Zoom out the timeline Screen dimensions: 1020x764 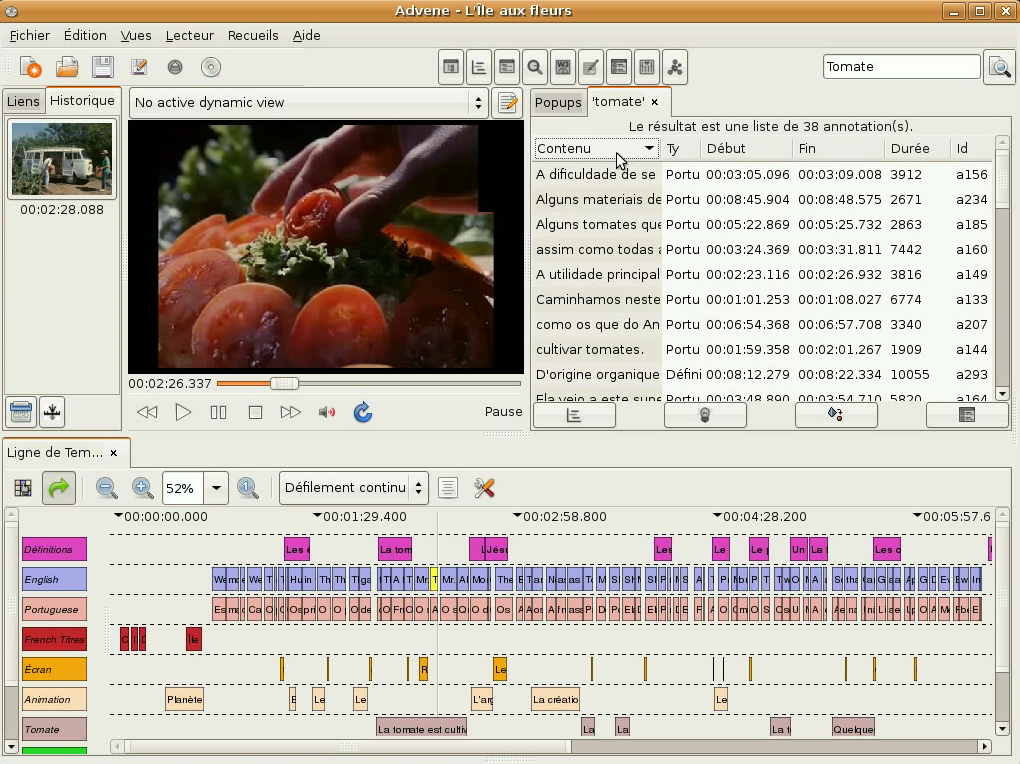pos(107,488)
